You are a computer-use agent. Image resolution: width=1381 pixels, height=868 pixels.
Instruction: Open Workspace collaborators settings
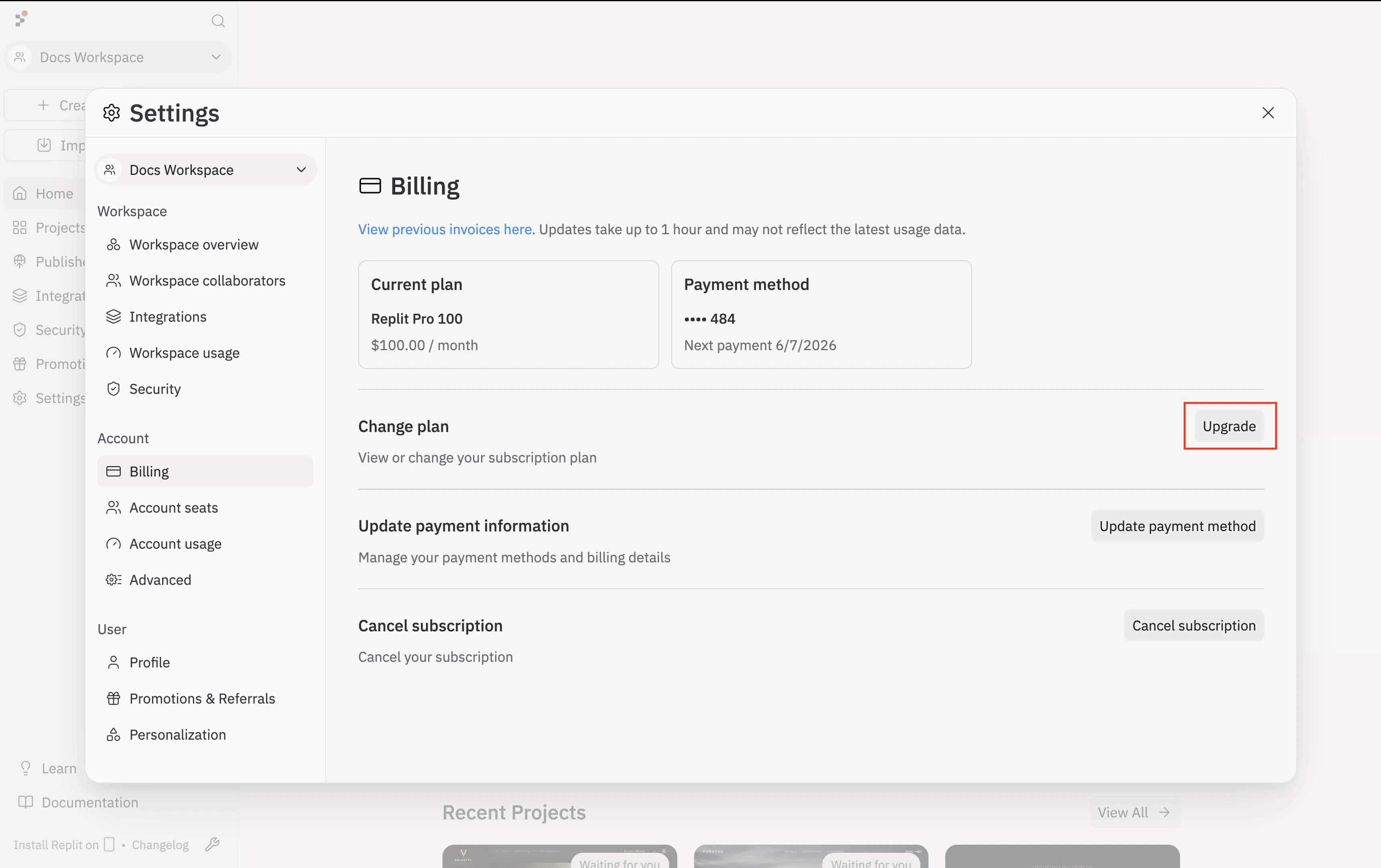click(x=205, y=281)
